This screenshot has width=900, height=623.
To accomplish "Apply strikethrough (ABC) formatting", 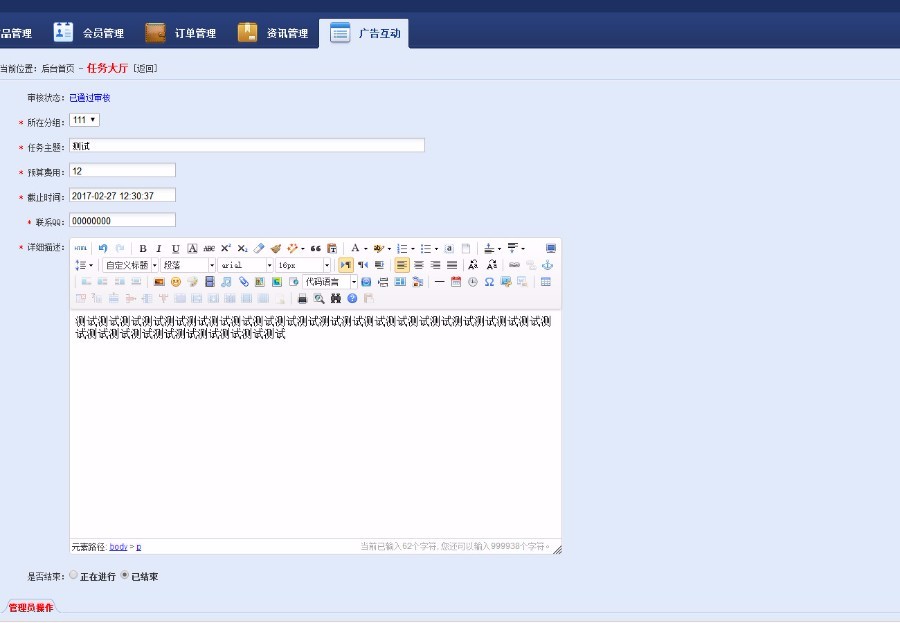I will click(209, 249).
